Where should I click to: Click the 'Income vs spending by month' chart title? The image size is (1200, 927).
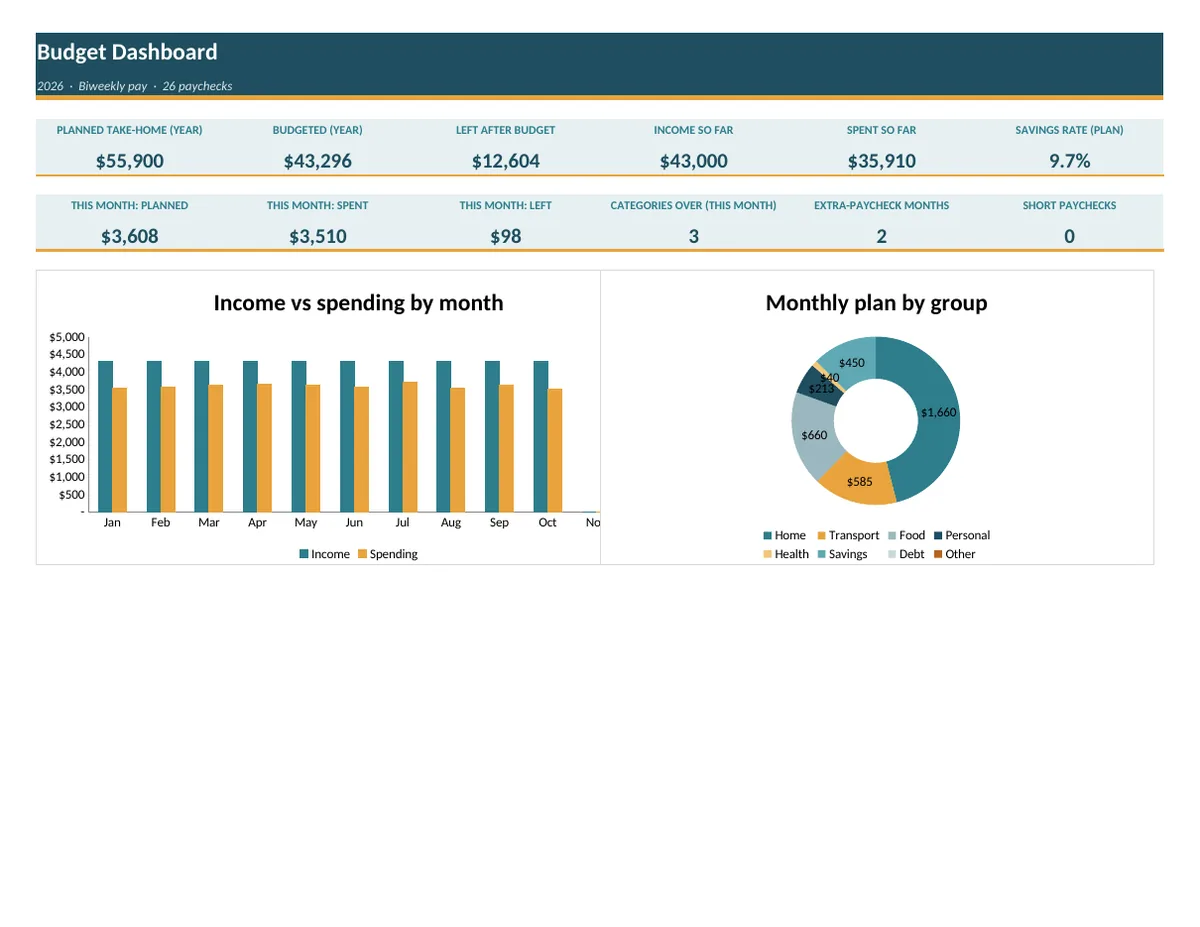tap(358, 303)
